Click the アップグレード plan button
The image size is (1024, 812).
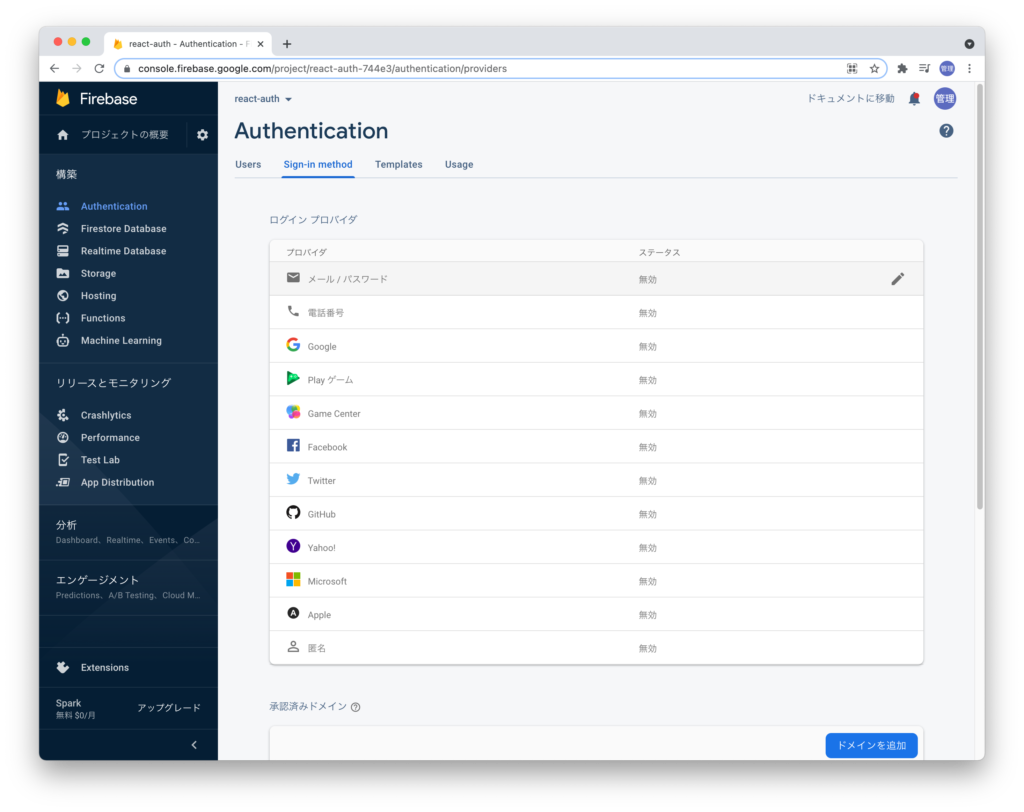click(x=168, y=708)
